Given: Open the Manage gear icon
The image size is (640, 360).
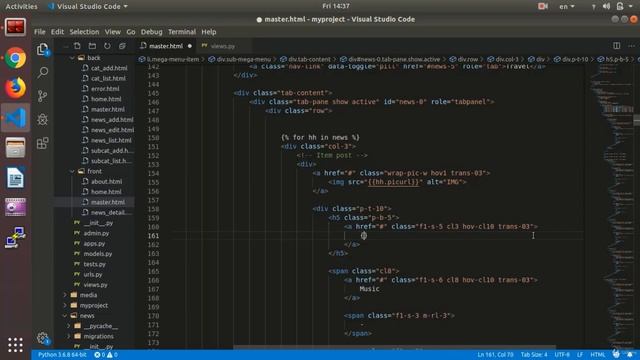Looking at the screenshot, I should point(42,338).
